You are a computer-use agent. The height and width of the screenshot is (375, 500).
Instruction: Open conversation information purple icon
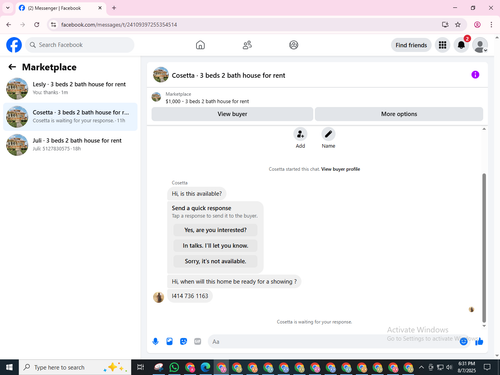475,75
